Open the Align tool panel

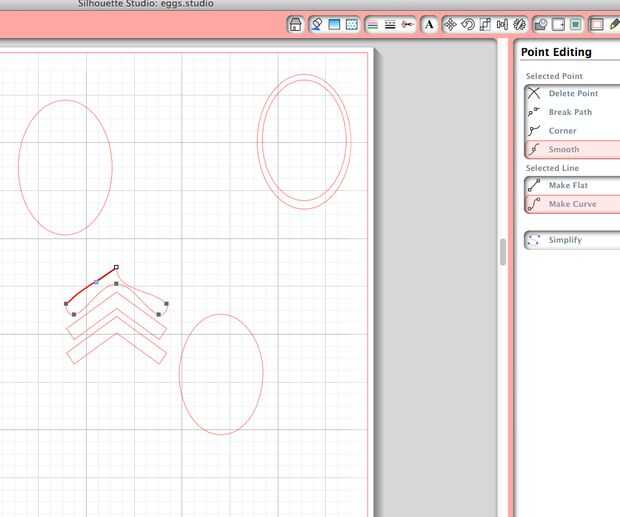click(502, 25)
